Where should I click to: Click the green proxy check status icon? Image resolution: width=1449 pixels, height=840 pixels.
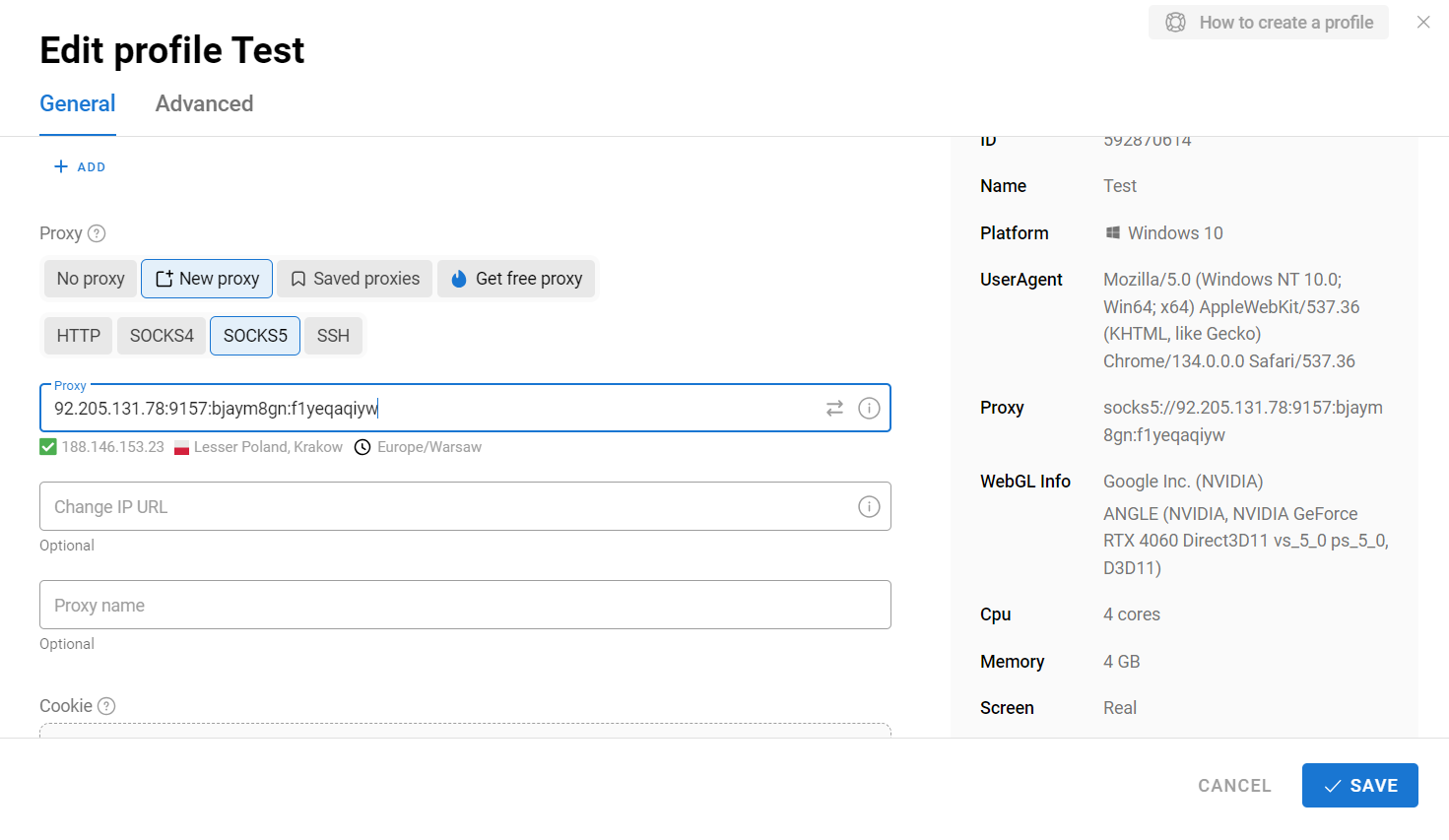tap(48, 447)
